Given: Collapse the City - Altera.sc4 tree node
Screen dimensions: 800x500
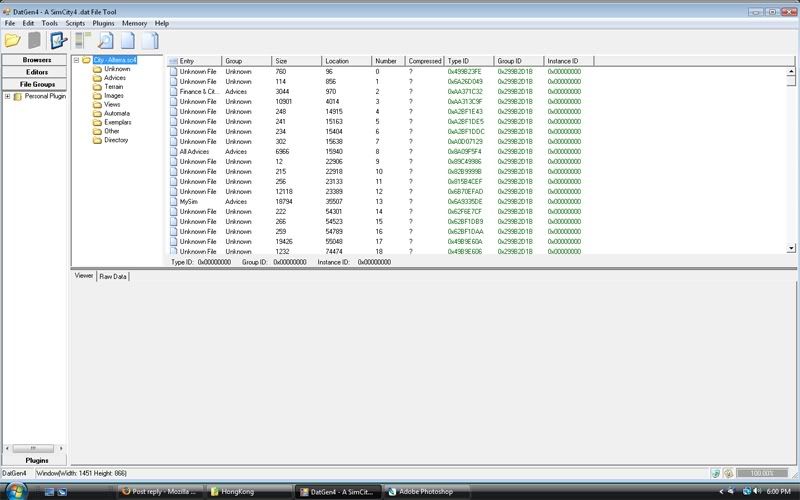Looking at the screenshot, I should coord(77,60).
